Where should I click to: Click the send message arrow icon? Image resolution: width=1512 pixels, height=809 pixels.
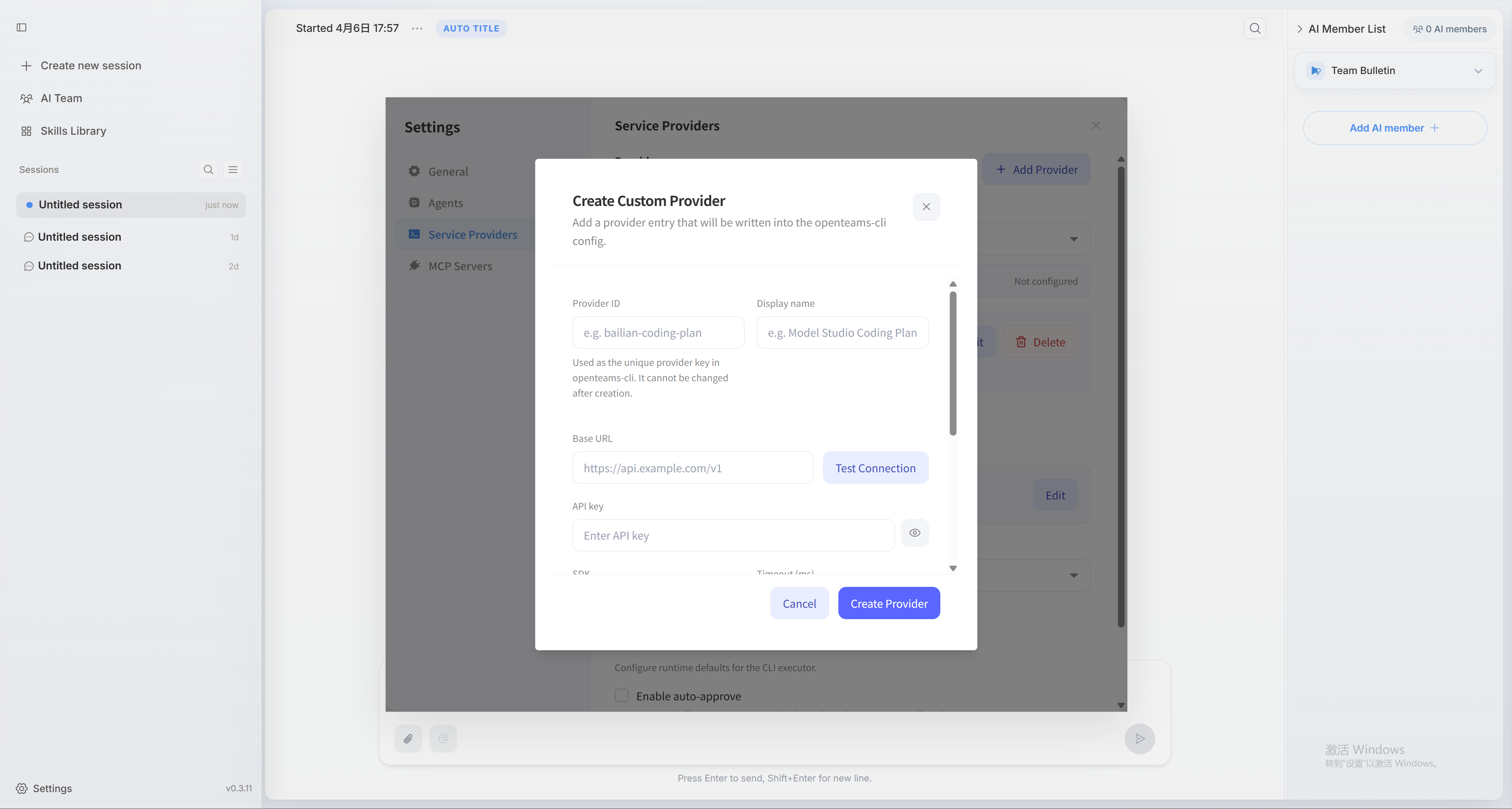click(x=1139, y=738)
